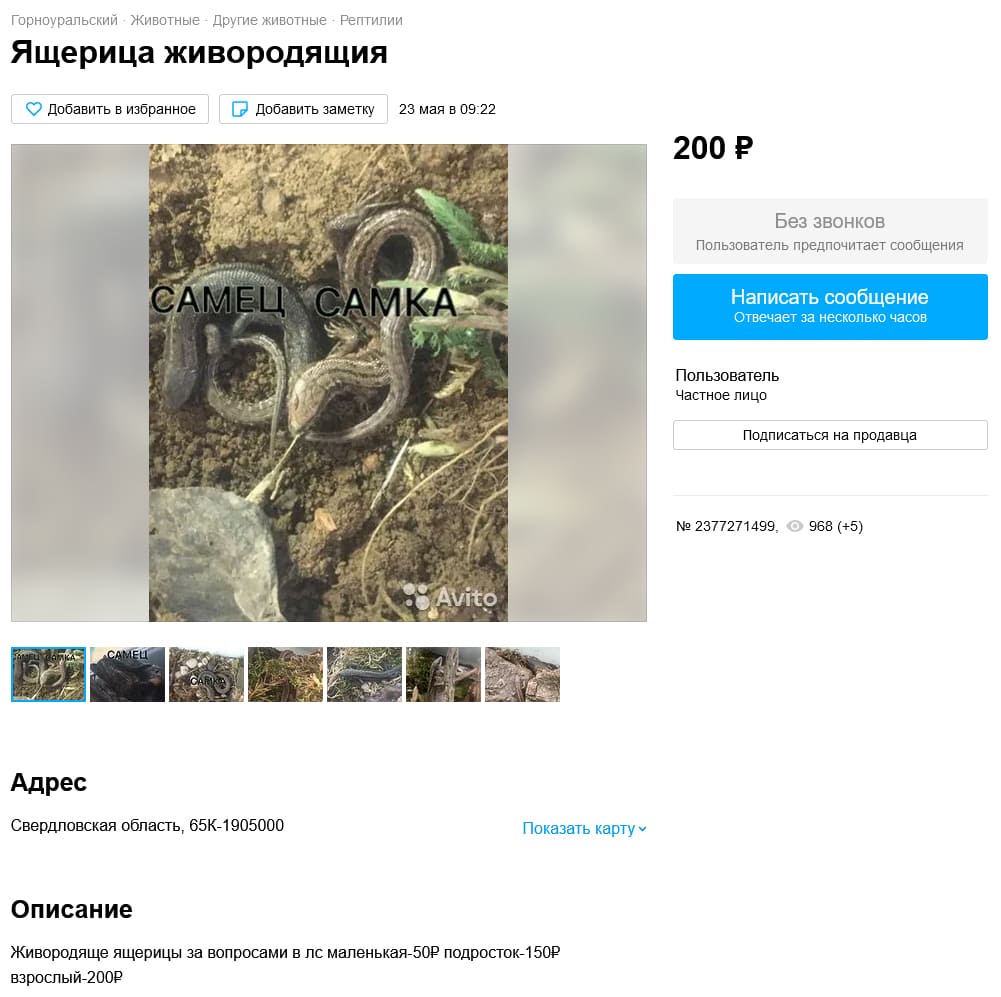The image size is (1001, 997).
Task: Click the eye views icon near 968
Action: click(x=794, y=526)
